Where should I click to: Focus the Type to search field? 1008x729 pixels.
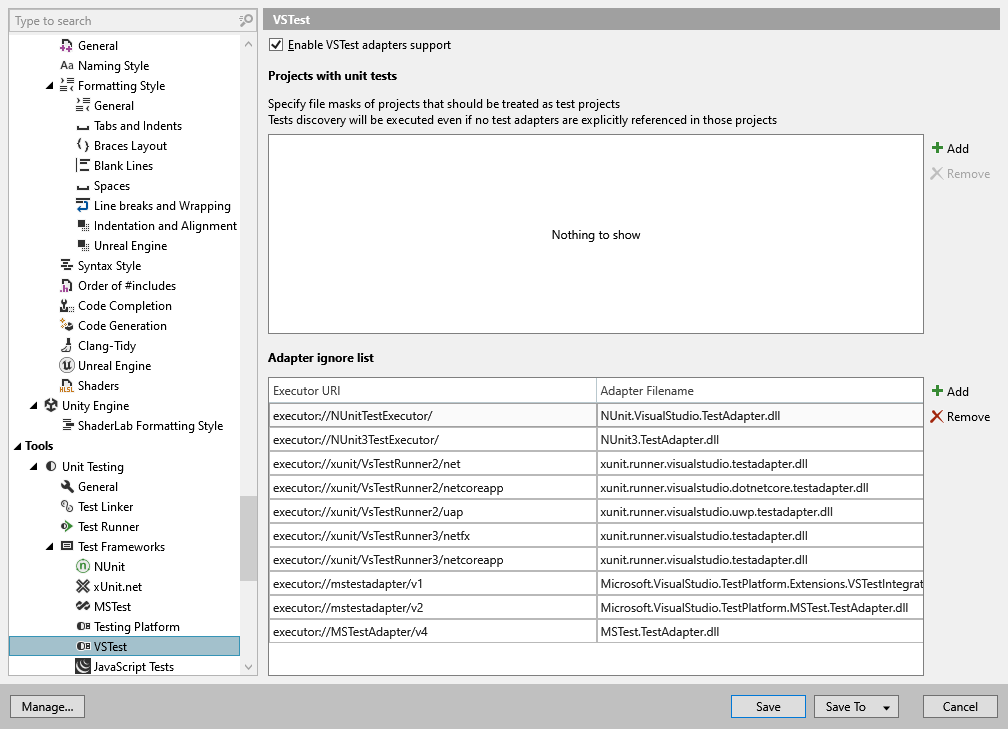click(x=125, y=20)
